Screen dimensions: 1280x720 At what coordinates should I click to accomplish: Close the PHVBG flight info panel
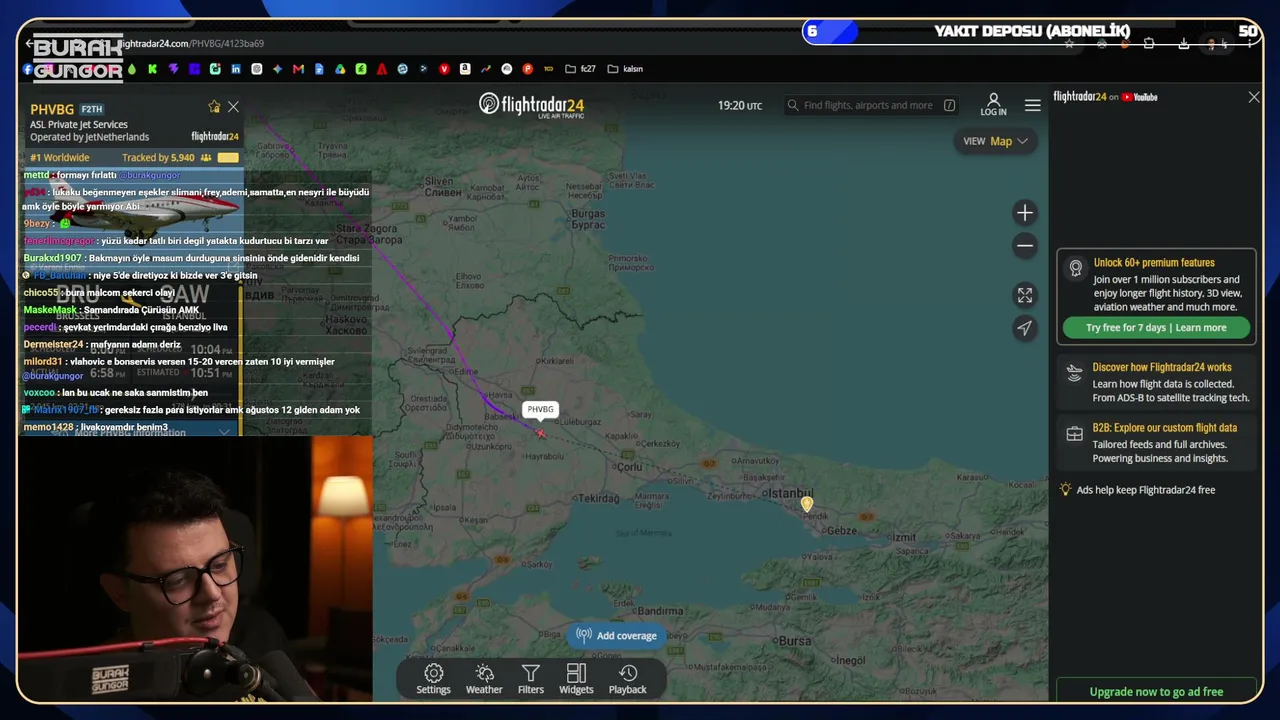[233, 107]
